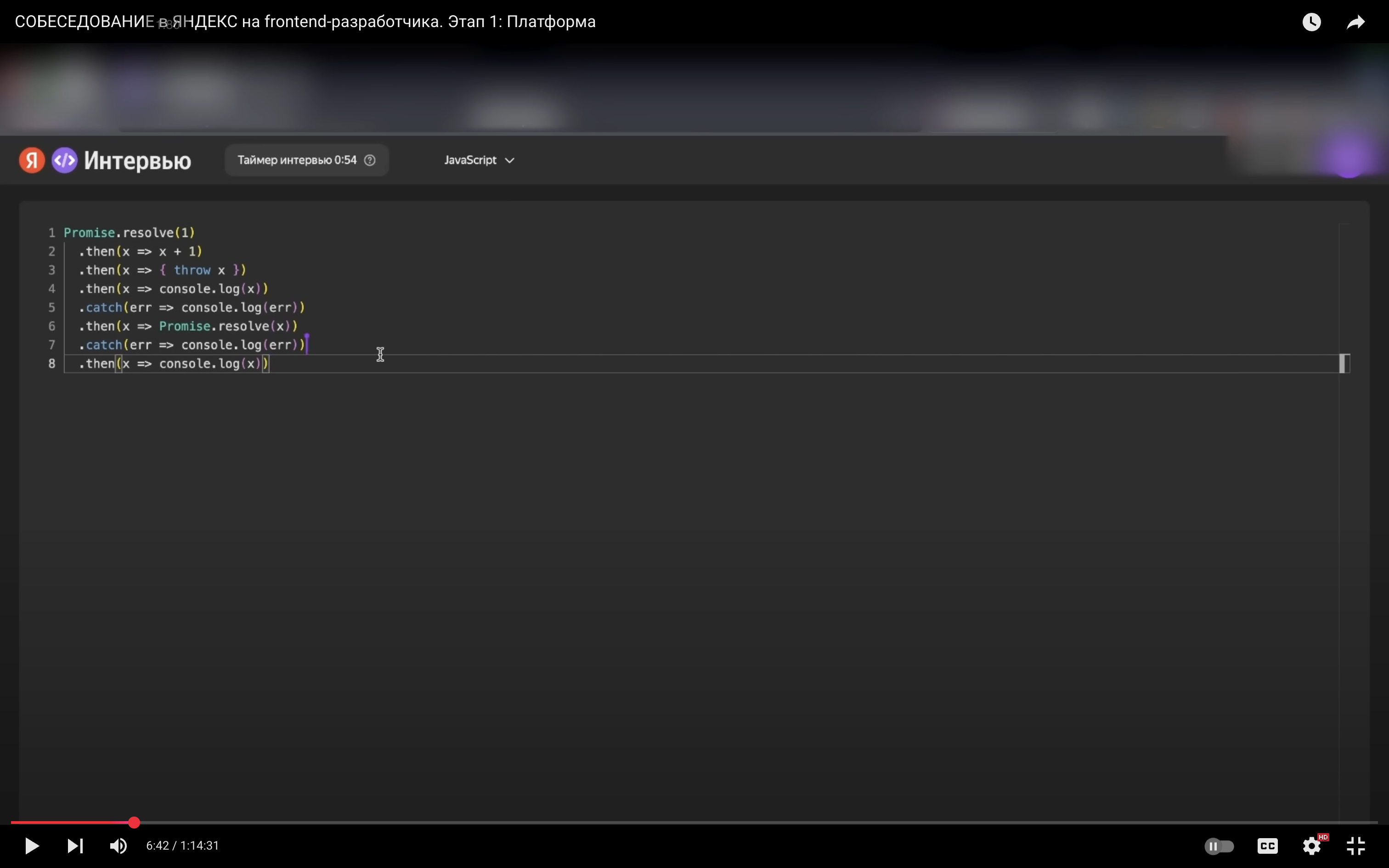Click the video title text
Screen dimensions: 1389x868
pos(305,22)
